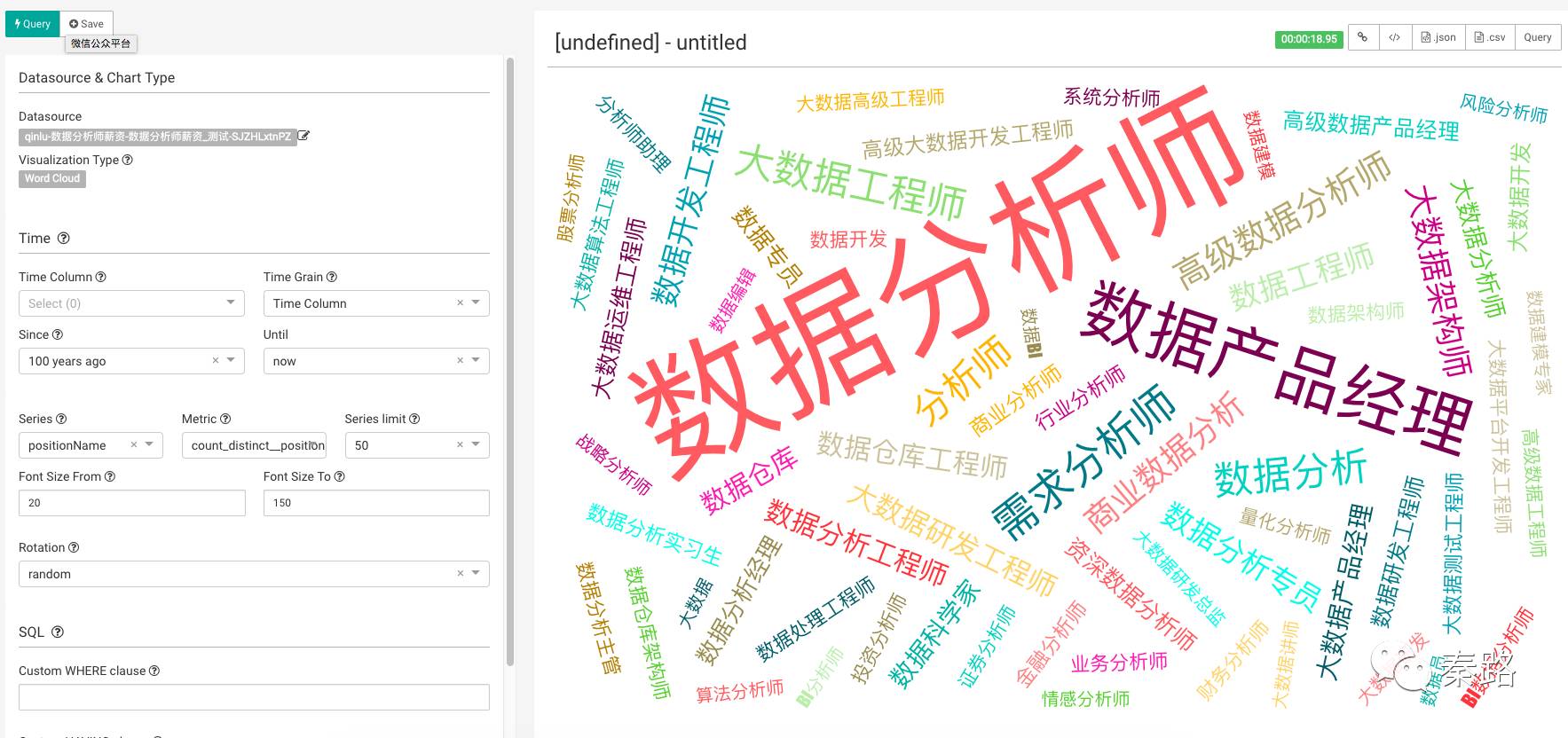The height and width of the screenshot is (738, 1568).
Task: Show the Since help tooltip icon
Action: (58, 334)
